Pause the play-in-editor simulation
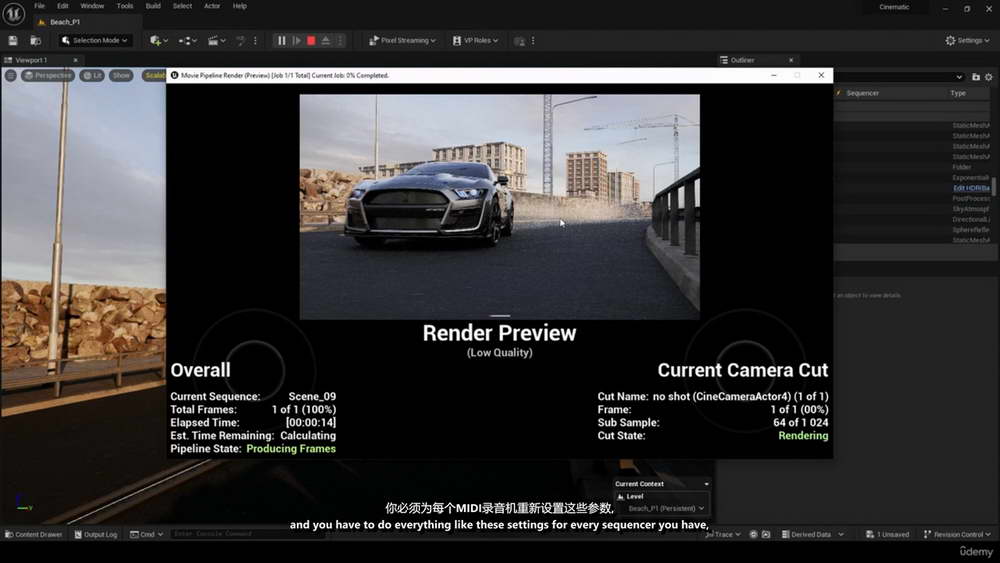This screenshot has width=1000, height=563. click(x=281, y=40)
